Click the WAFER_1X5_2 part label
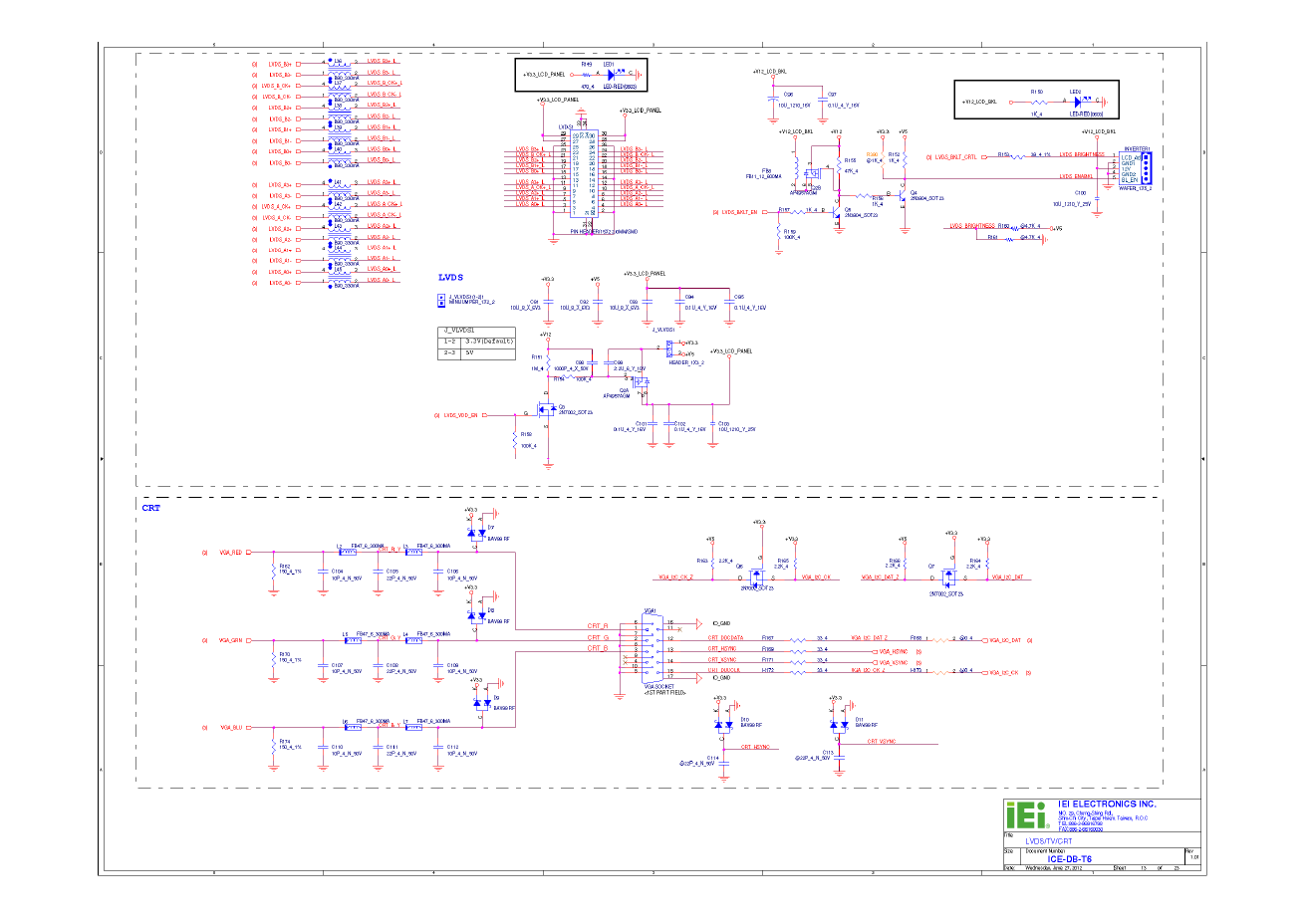The width and height of the screenshot is (1308, 924). pos(1135,188)
